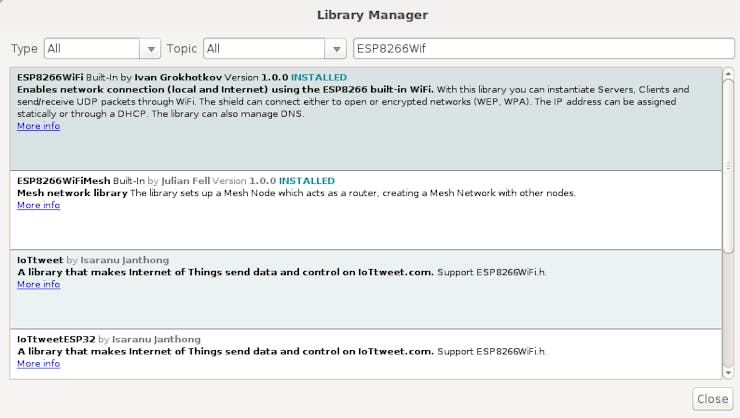Open More info link for IoTtweet
This screenshot has width=740, height=418.
coord(39,284)
